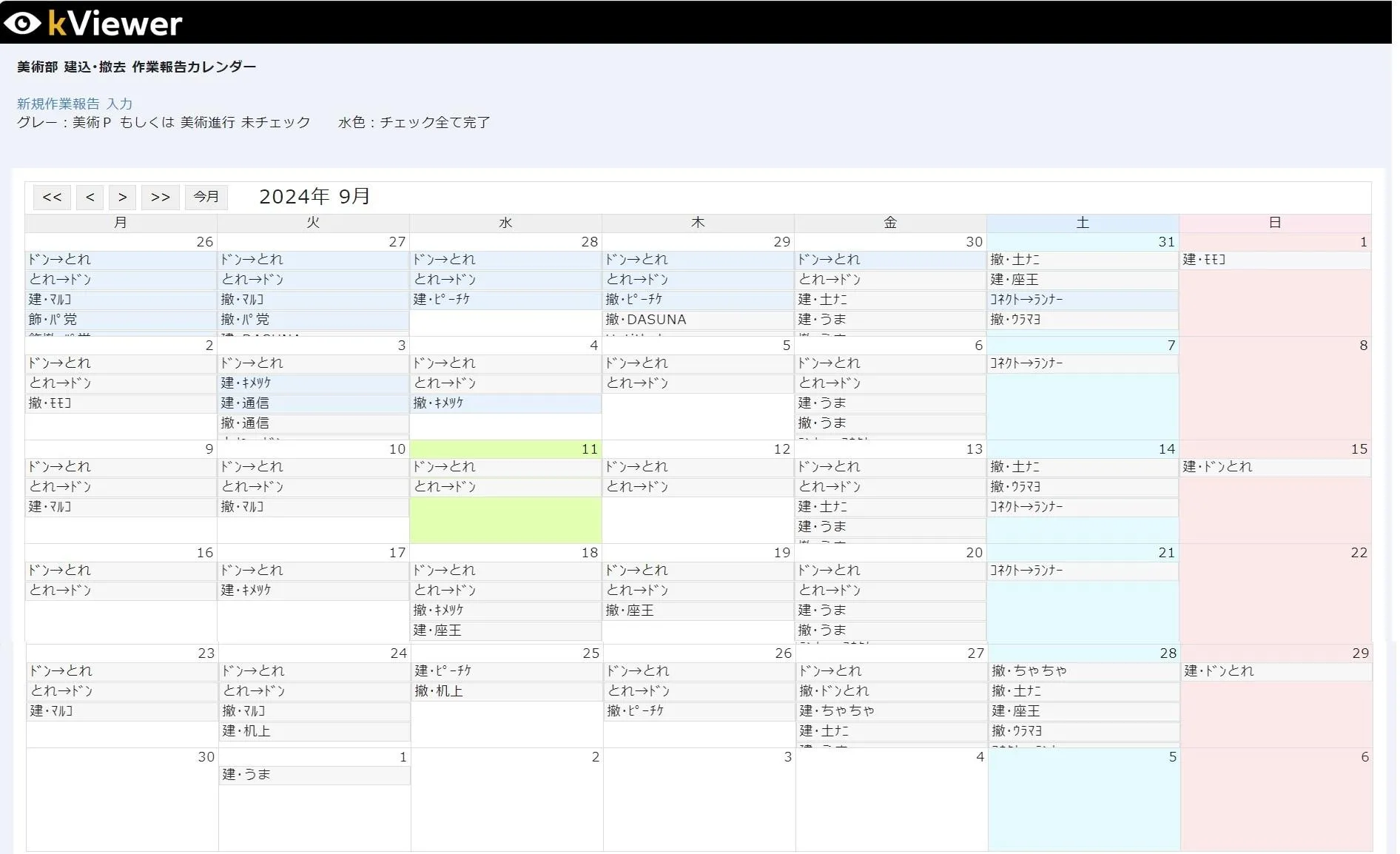This screenshot has height=854, width=1400.
Task: Click the 土 Saturday column header
Action: [1082, 223]
